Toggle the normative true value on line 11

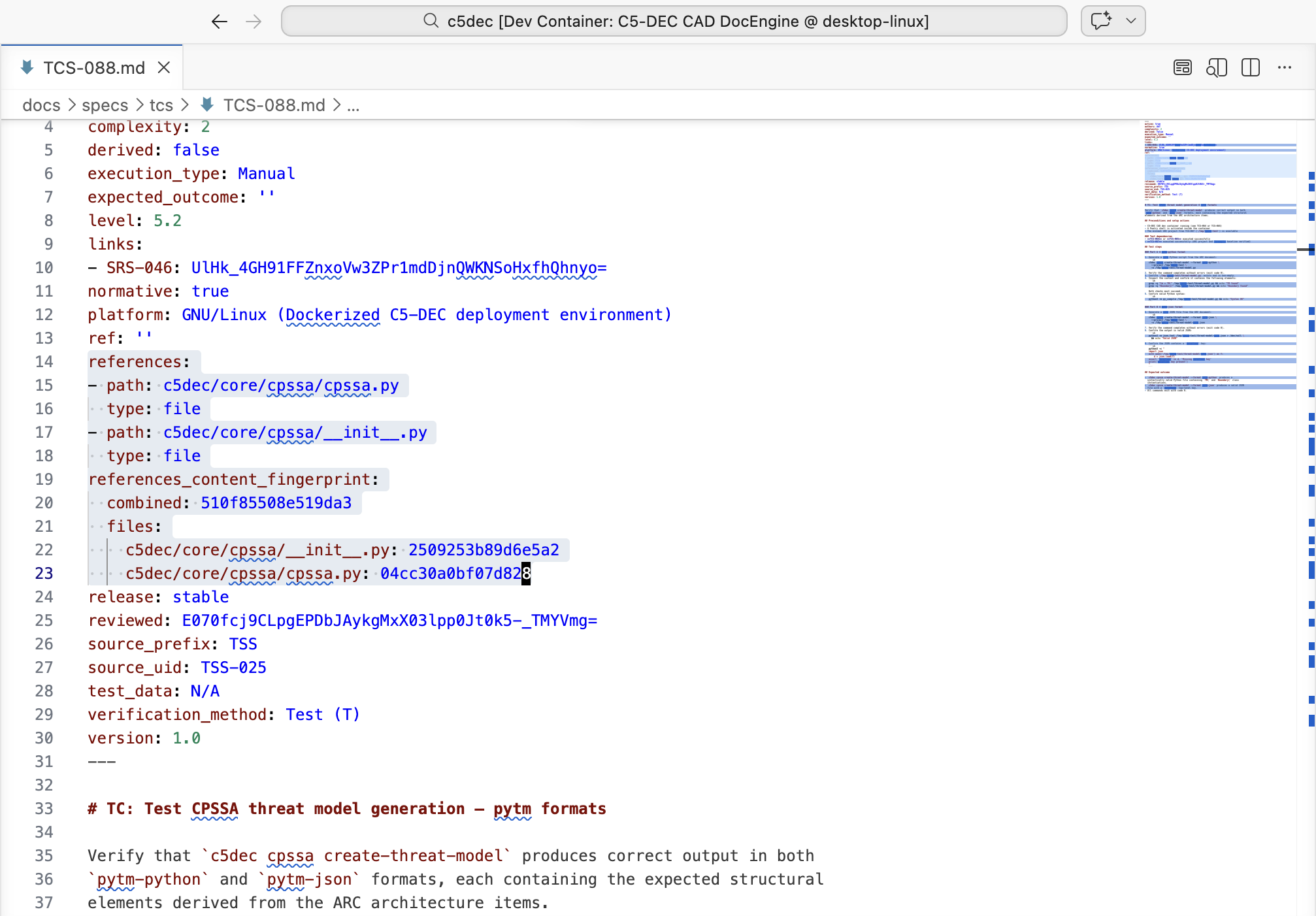(210, 291)
